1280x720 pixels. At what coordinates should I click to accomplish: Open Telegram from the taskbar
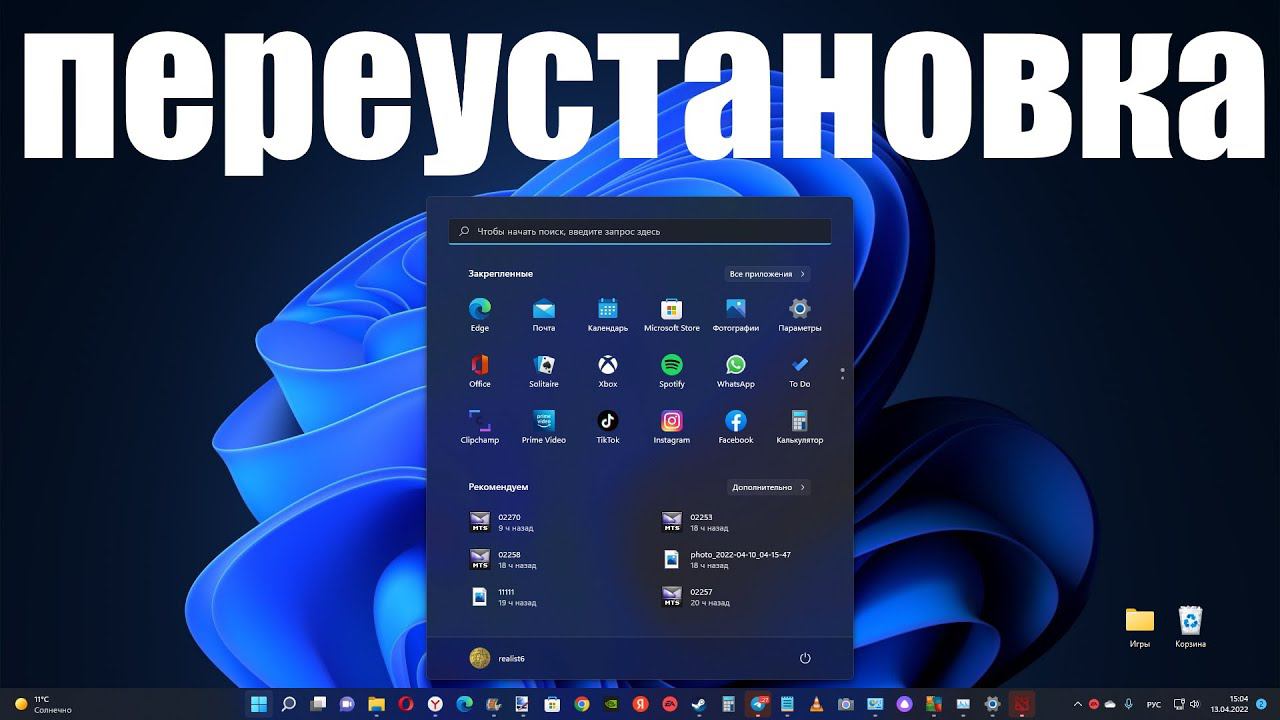tap(758, 704)
